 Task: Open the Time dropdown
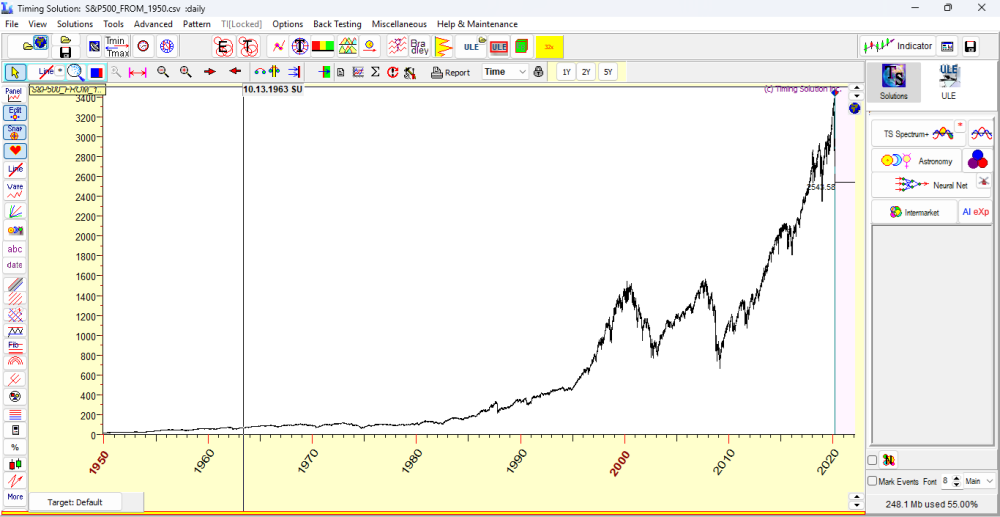coord(506,72)
